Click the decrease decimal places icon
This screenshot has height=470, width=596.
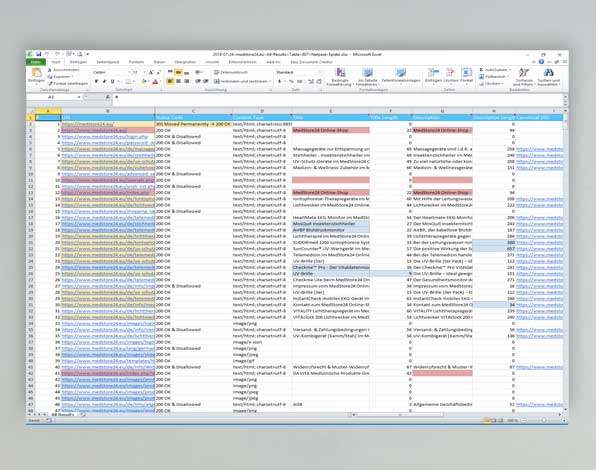(x=319, y=81)
